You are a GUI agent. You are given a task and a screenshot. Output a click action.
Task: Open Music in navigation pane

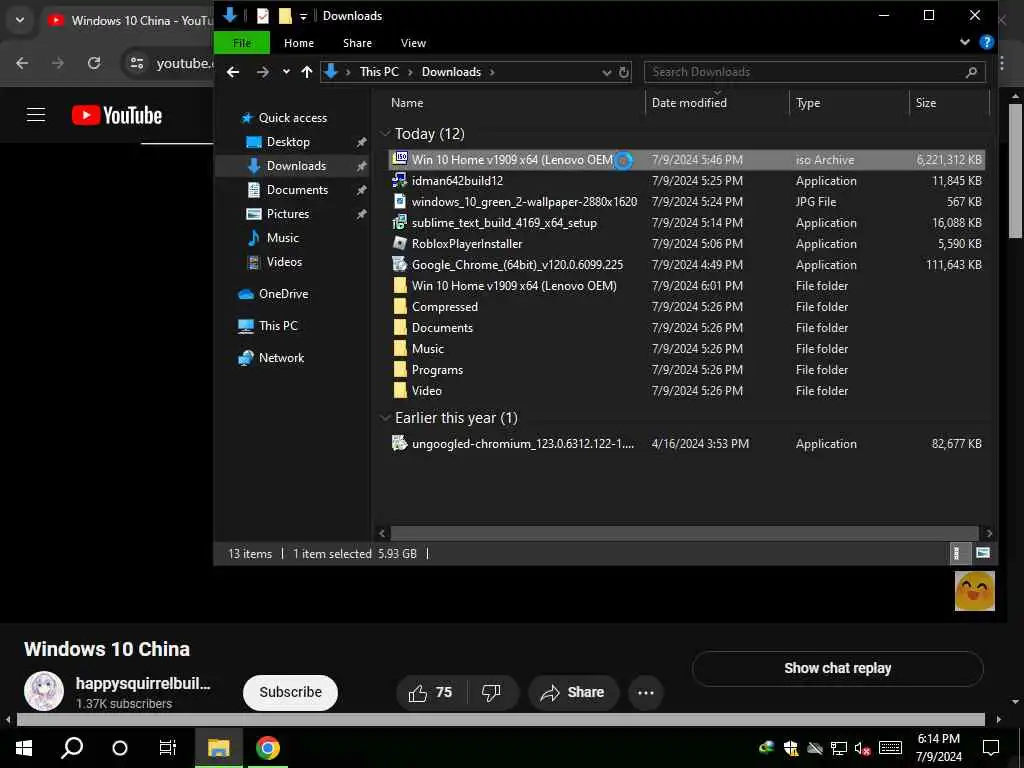[x=282, y=238]
